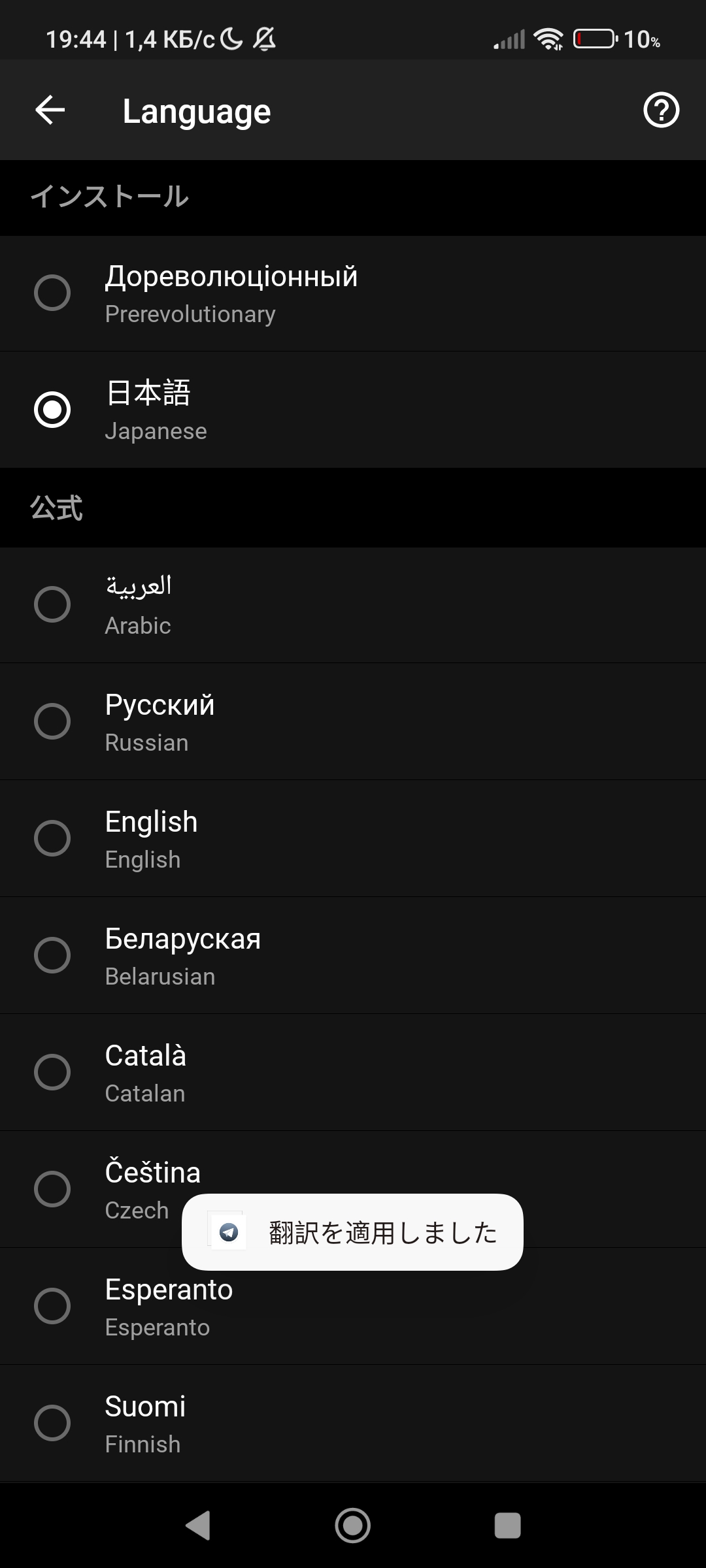Screen dimensions: 706x1568
Task: Select the Russian radio button
Action: [x=52, y=721]
